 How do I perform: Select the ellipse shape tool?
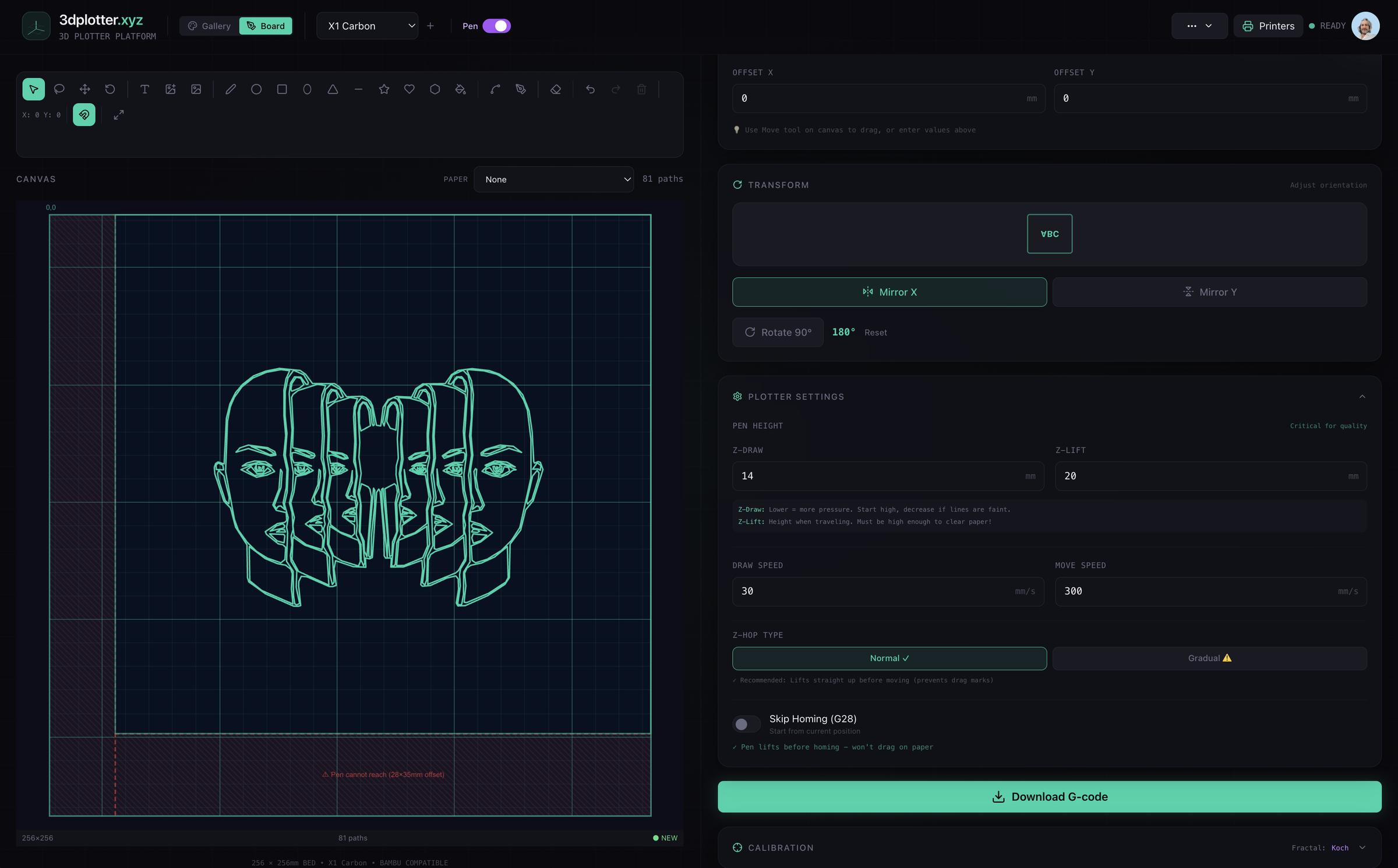(x=308, y=89)
